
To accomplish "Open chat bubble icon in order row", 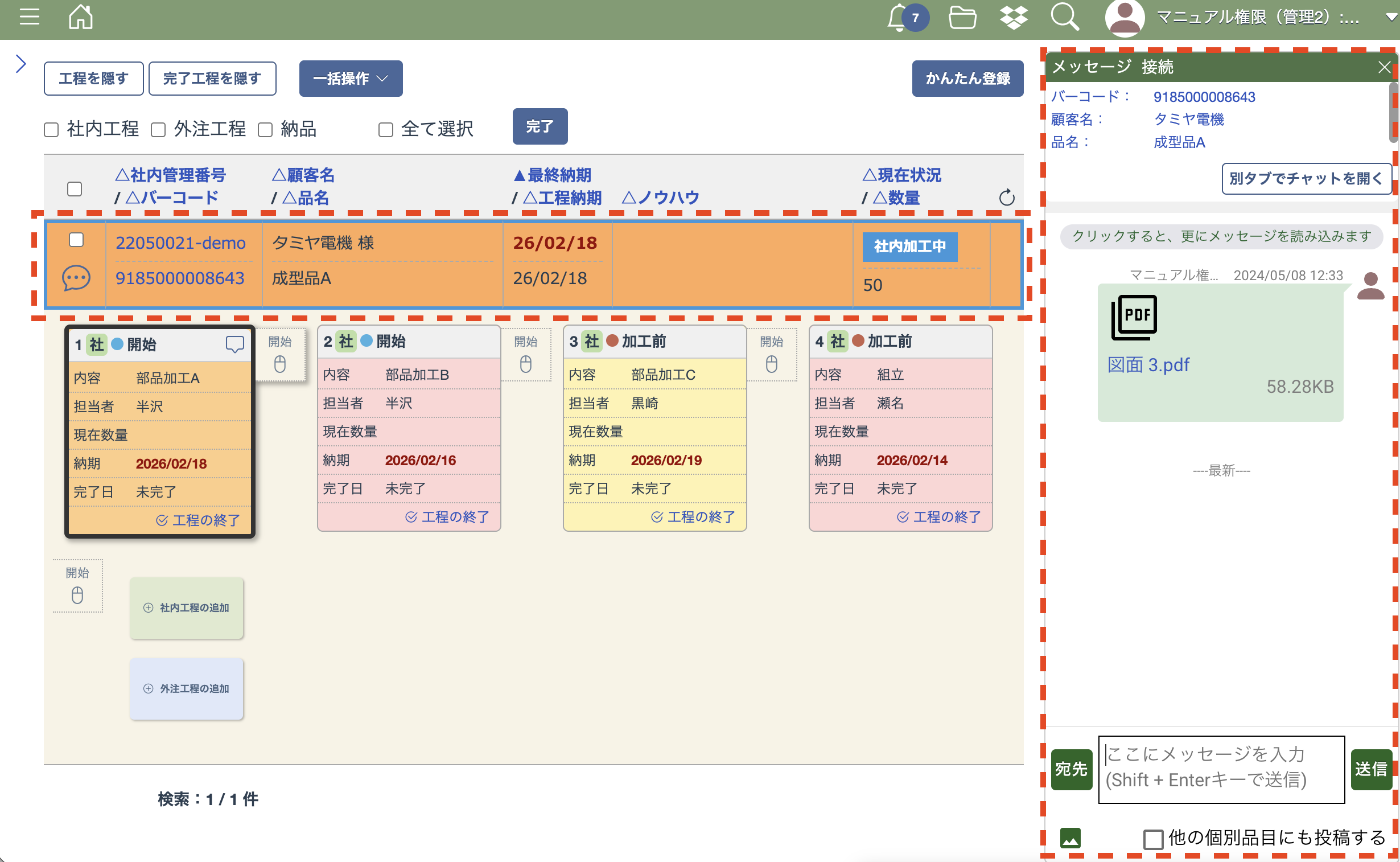I will (76, 278).
